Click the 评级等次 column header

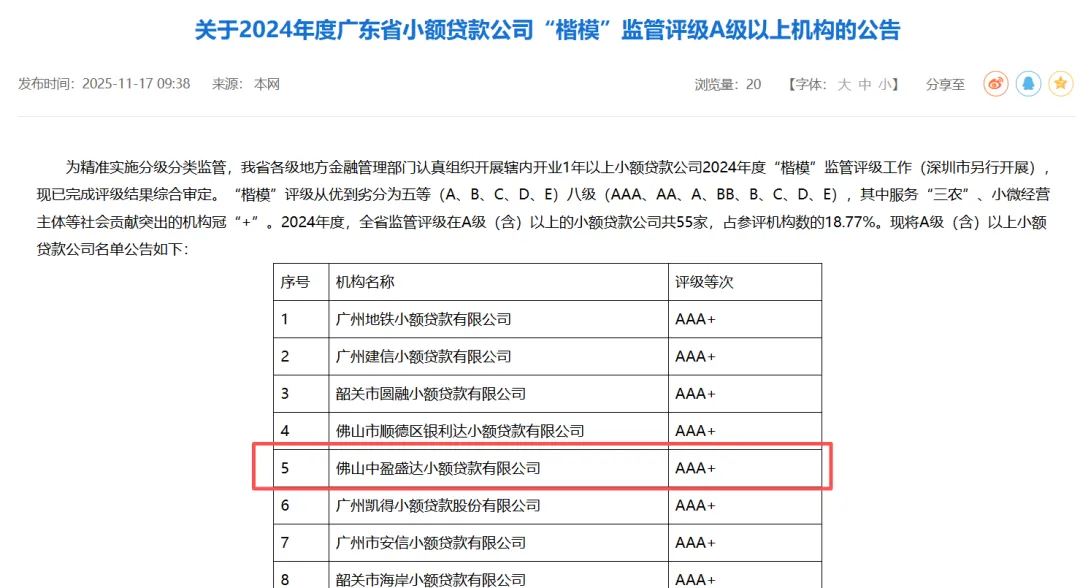coord(745,282)
